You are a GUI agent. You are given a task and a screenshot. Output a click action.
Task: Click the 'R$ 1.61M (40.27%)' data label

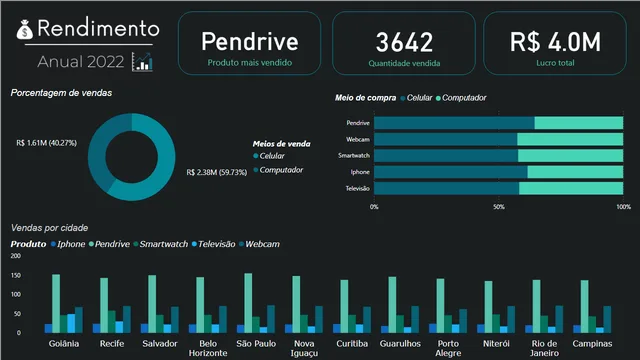pos(47,143)
